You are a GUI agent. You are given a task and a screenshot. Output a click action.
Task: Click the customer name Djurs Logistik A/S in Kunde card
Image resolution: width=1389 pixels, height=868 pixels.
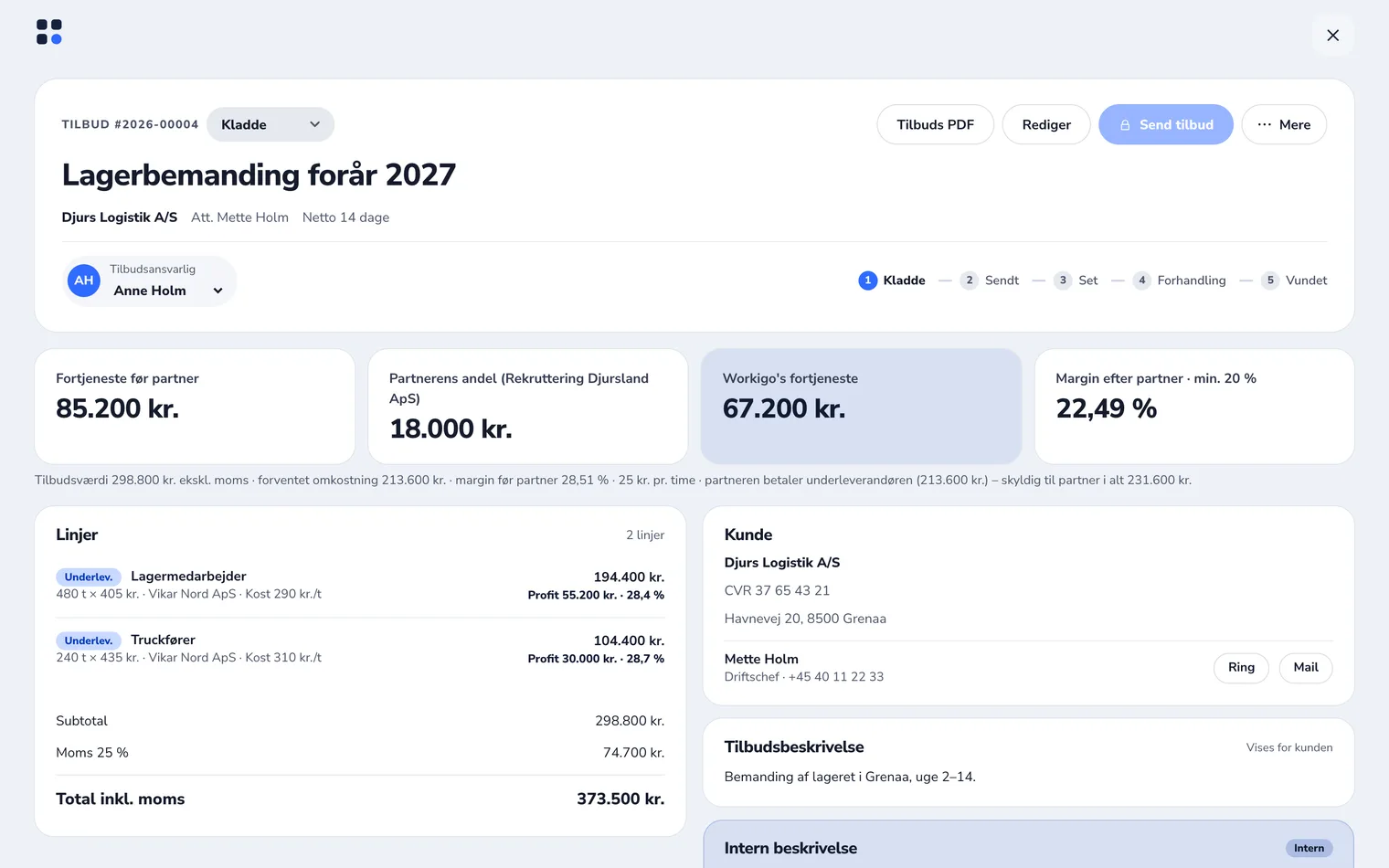click(782, 563)
